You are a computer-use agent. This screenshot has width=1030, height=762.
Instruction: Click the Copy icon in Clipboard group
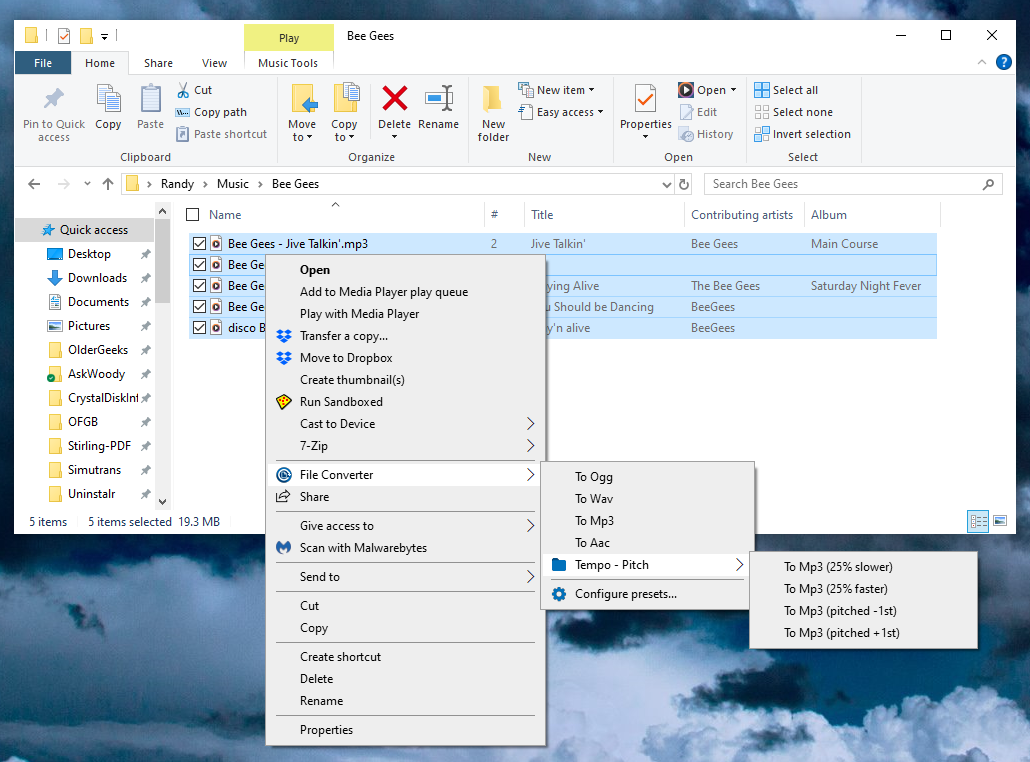(x=108, y=99)
